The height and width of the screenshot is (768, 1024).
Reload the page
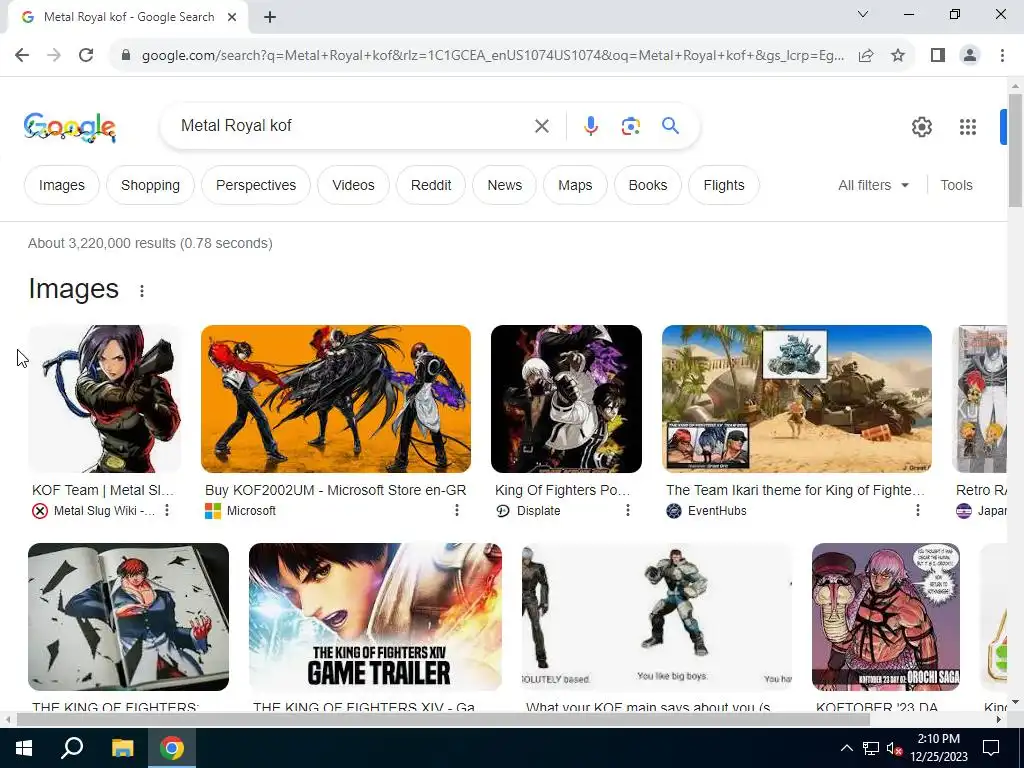coord(86,56)
